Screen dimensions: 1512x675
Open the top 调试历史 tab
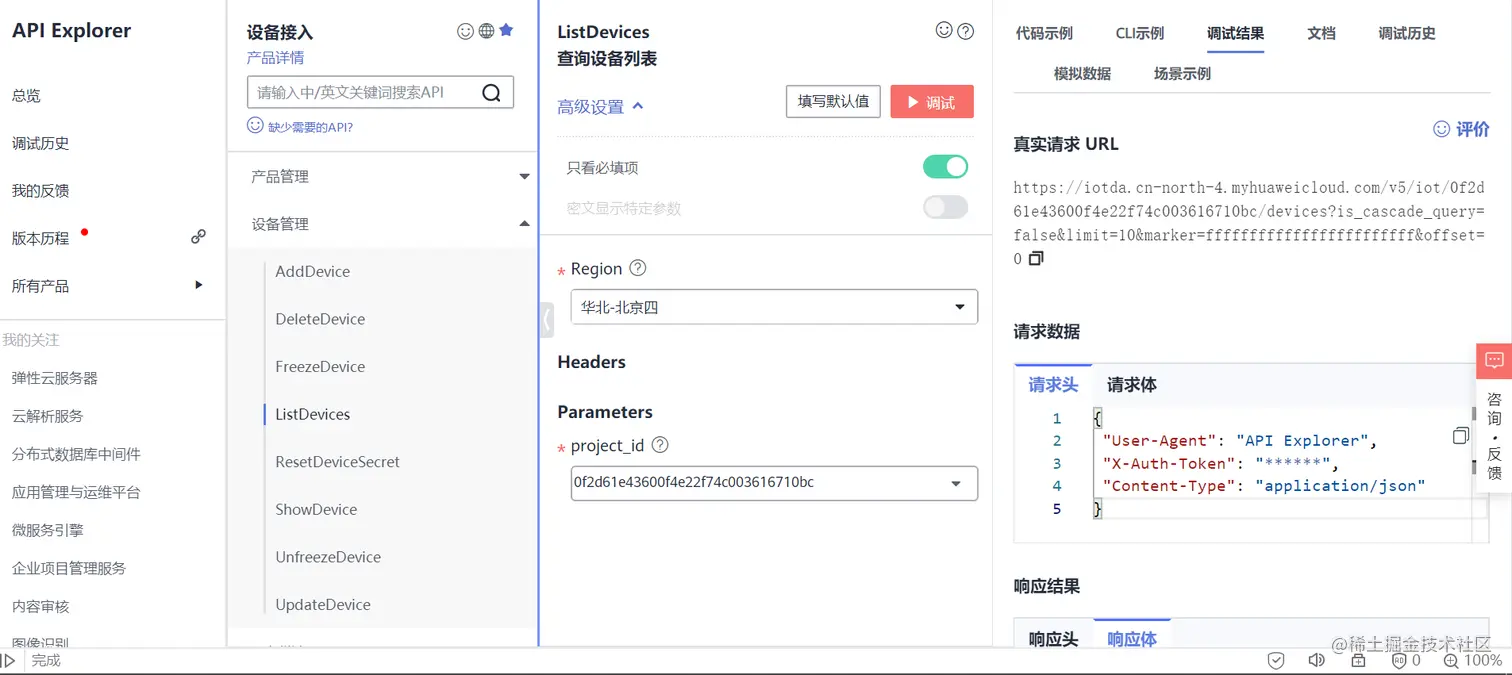[1407, 33]
